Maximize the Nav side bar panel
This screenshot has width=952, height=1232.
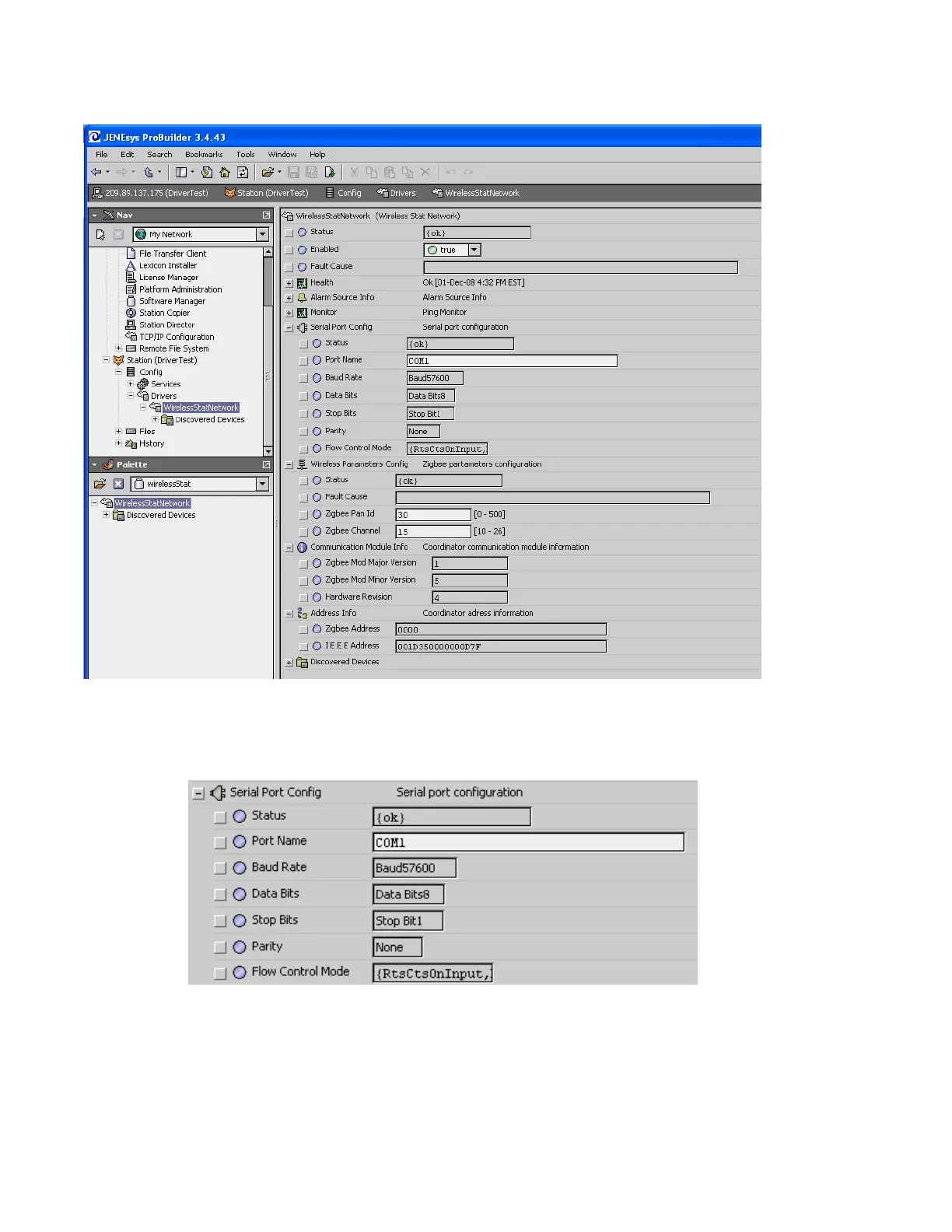pyautogui.click(x=266, y=215)
